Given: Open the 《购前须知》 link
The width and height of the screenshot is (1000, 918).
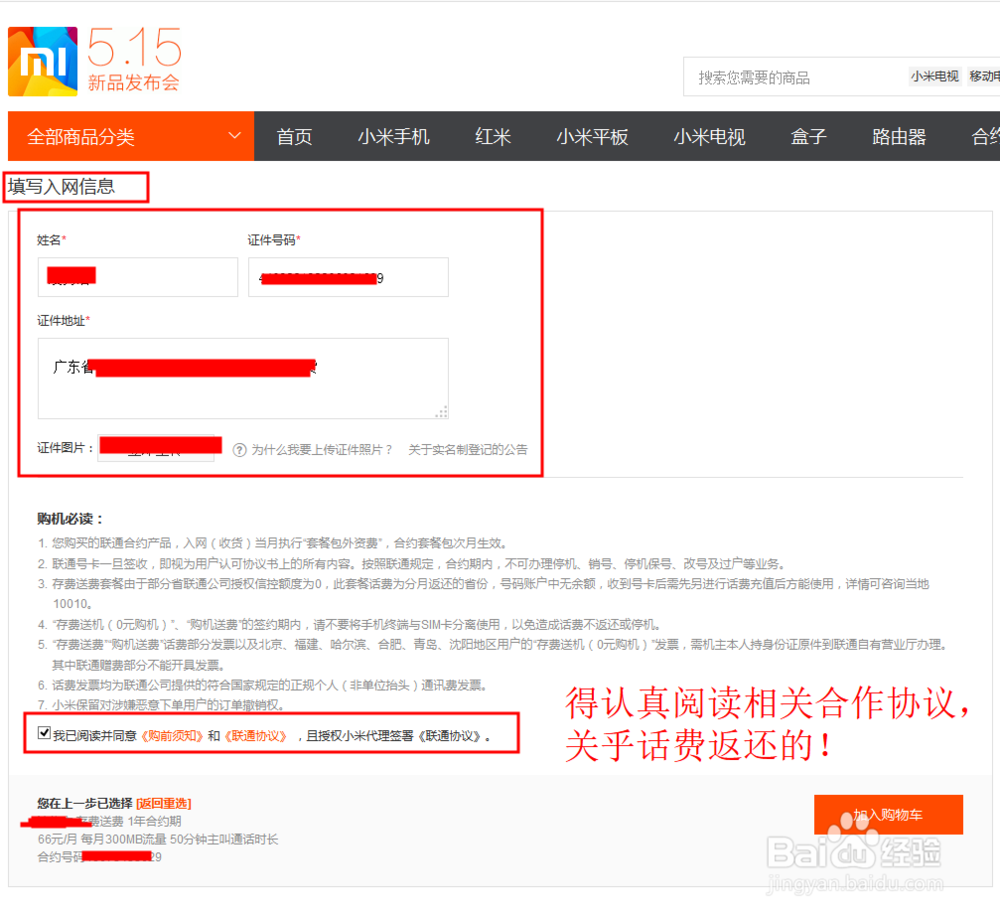Looking at the screenshot, I should pyautogui.click(x=172, y=736).
